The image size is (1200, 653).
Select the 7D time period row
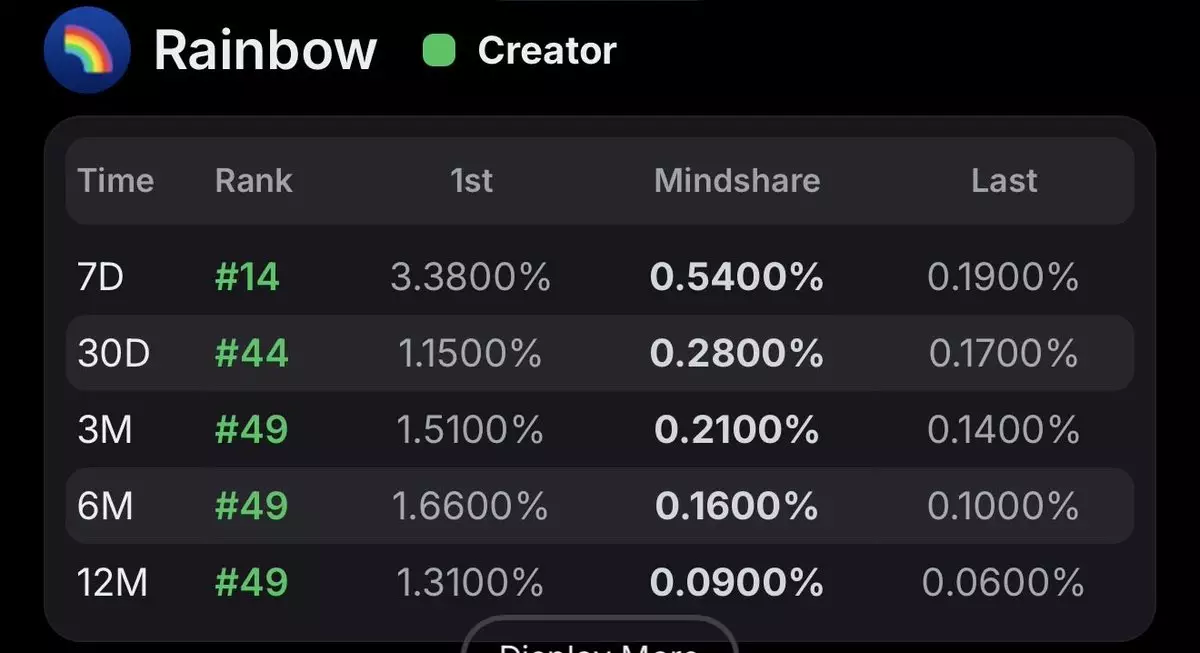[100, 277]
